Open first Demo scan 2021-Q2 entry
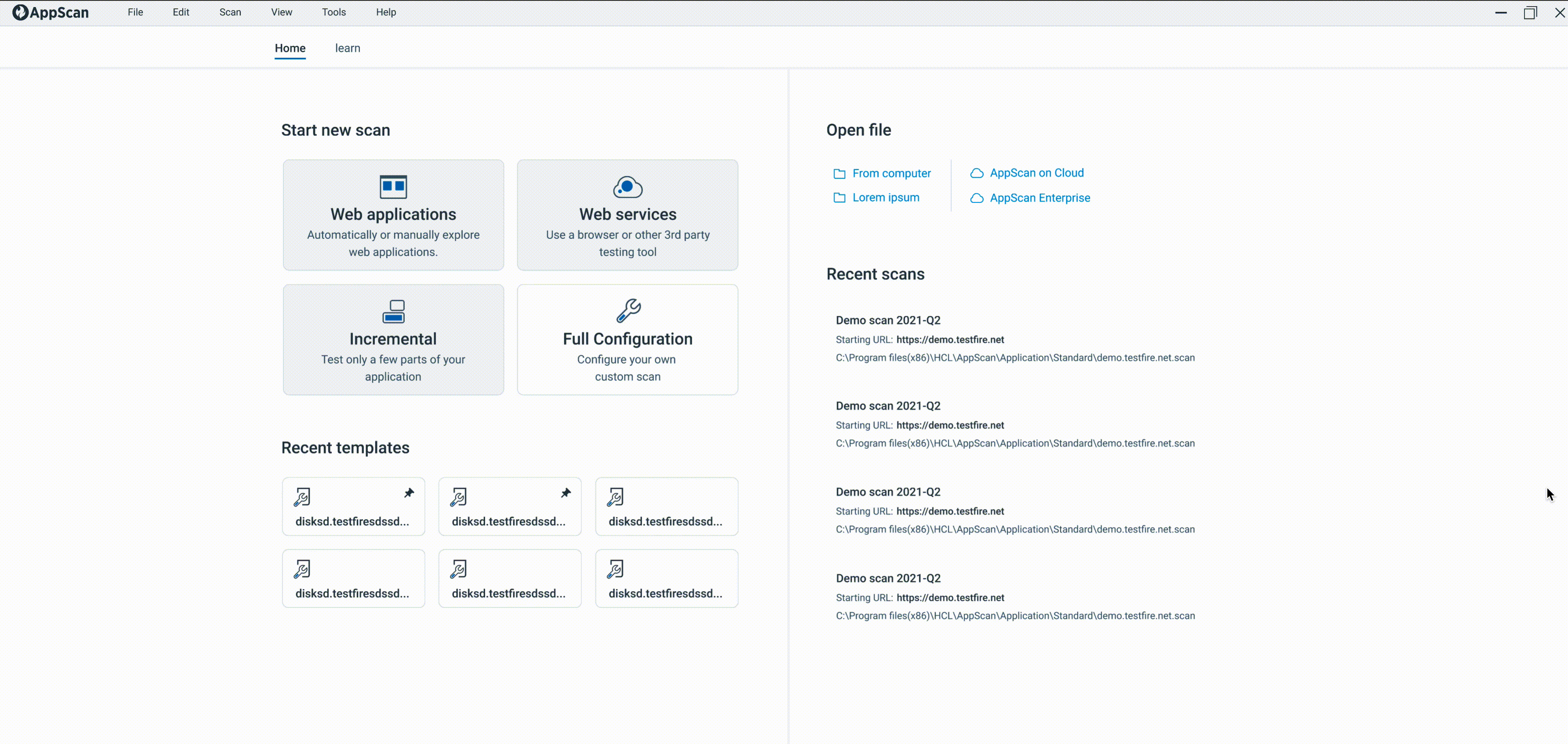Viewport: 1568px width, 744px height. [888, 320]
